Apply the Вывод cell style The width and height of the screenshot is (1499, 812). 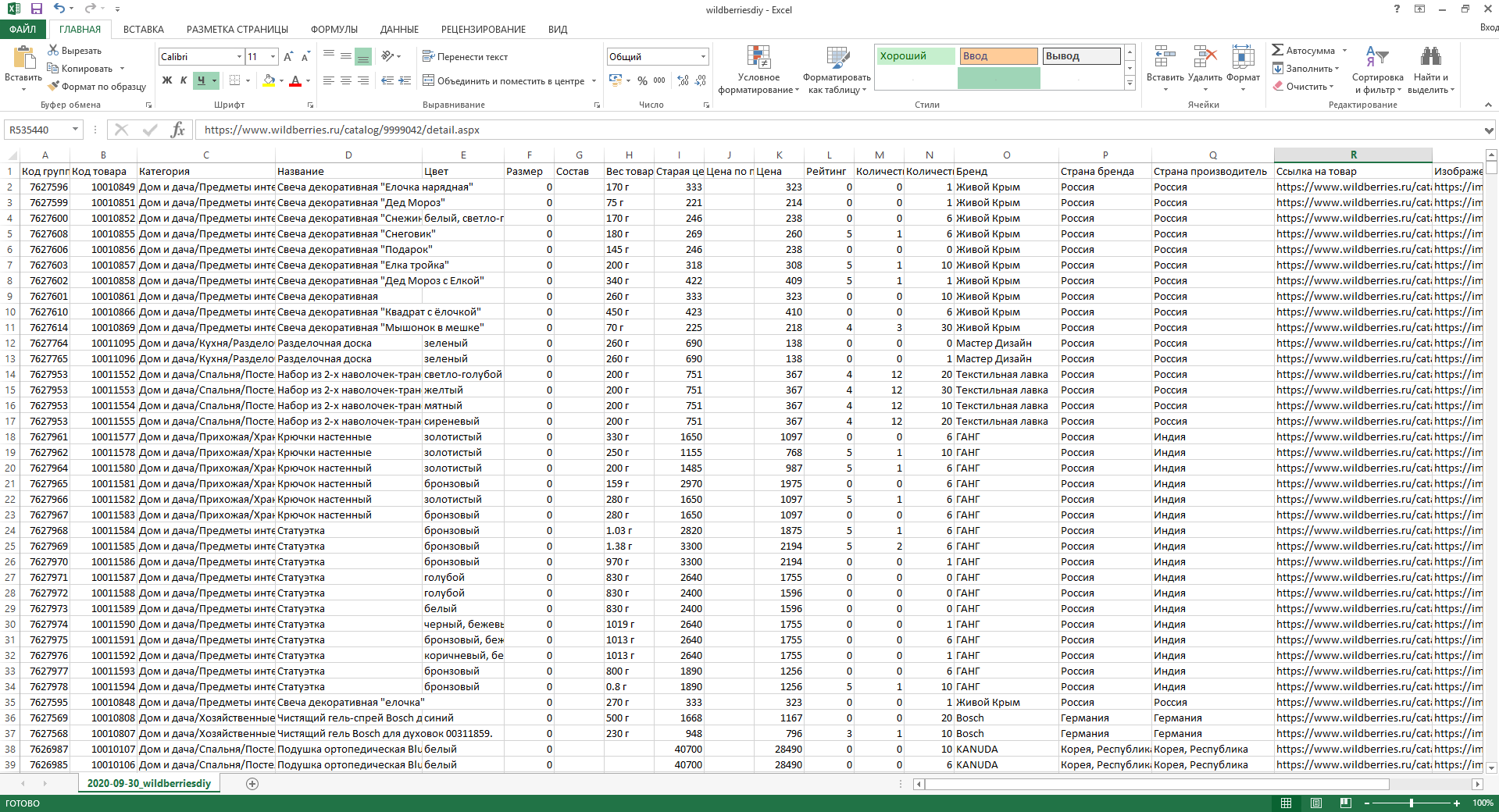pyautogui.click(x=1081, y=56)
